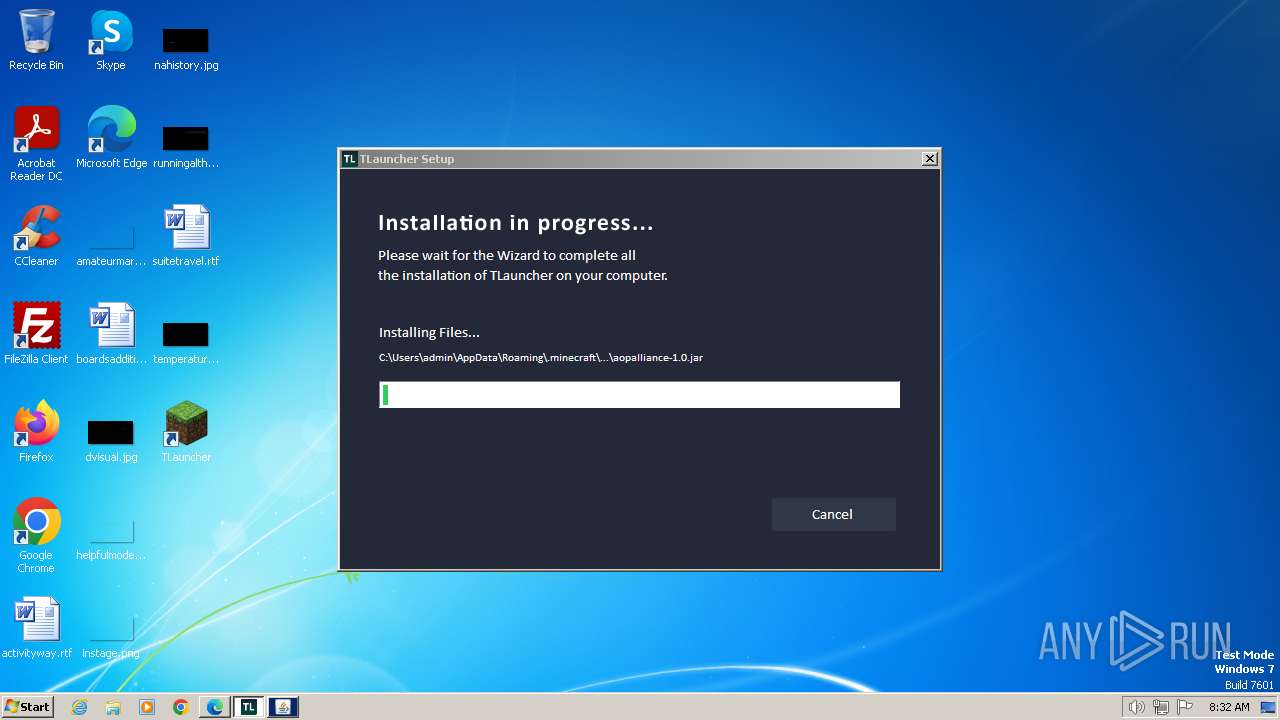Close the TLauncher Setup window

(x=929, y=159)
